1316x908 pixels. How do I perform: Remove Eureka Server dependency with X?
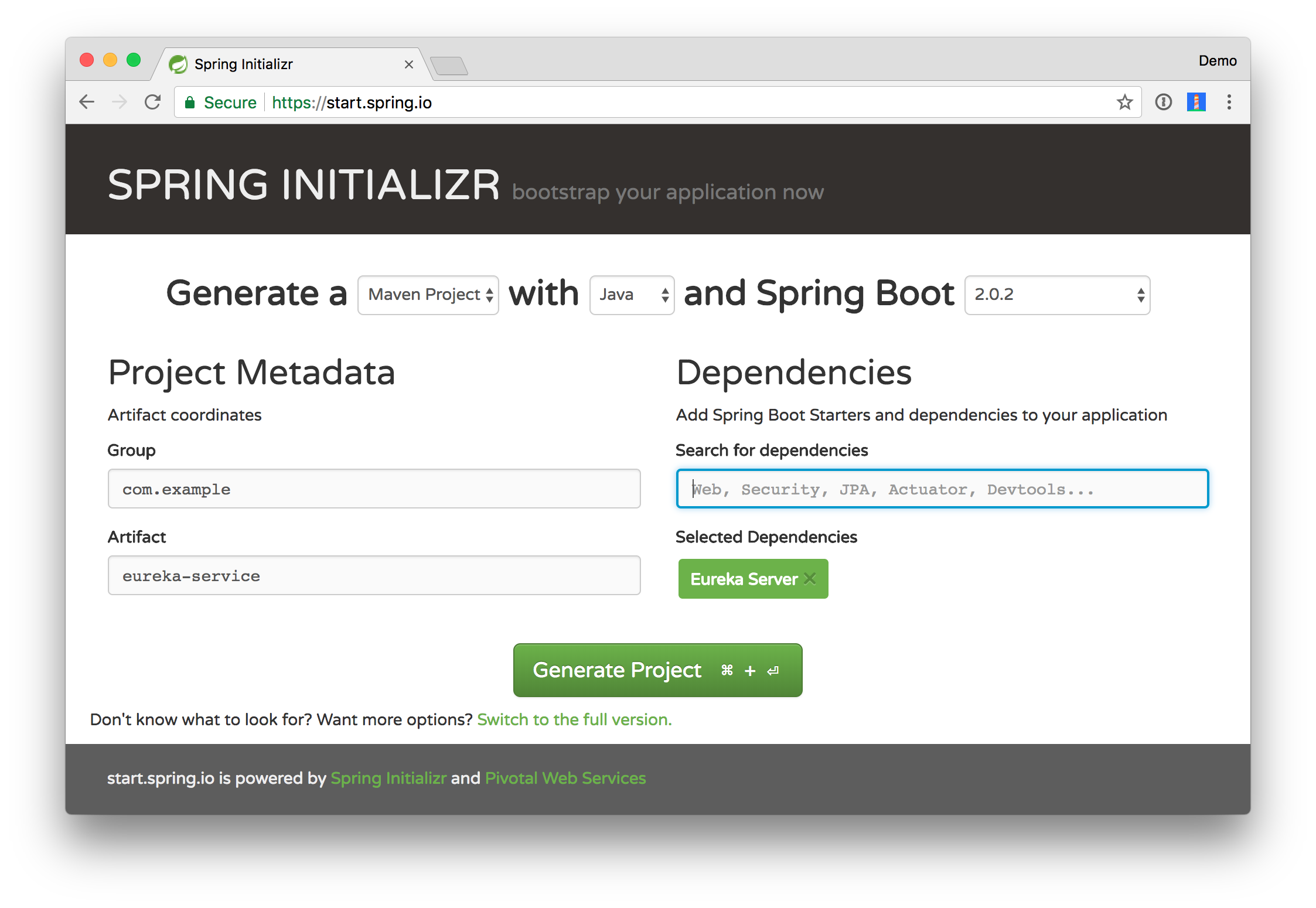(810, 579)
